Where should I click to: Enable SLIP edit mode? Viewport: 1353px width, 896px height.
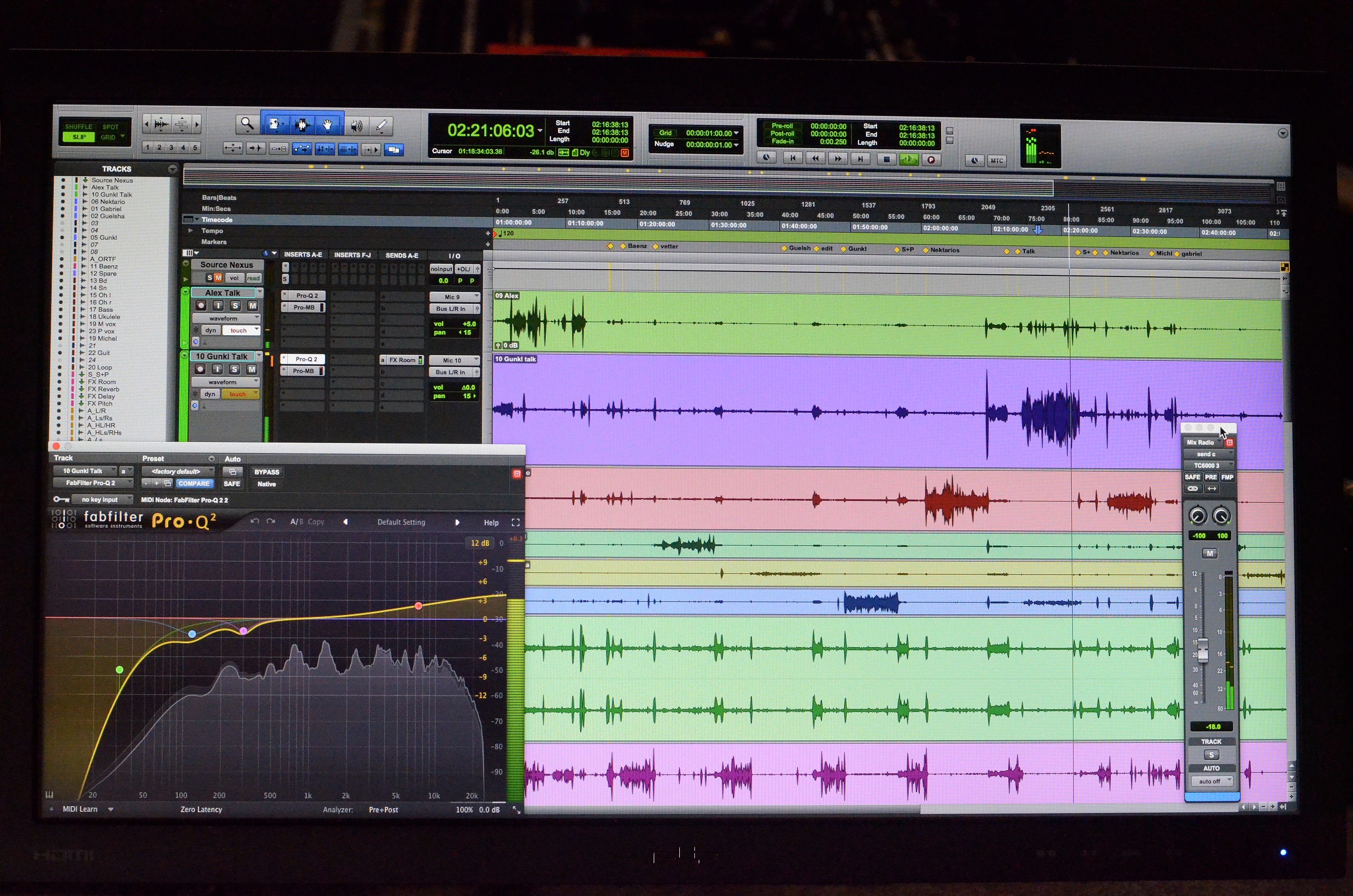pyautogui.click(x=79, y=137)
